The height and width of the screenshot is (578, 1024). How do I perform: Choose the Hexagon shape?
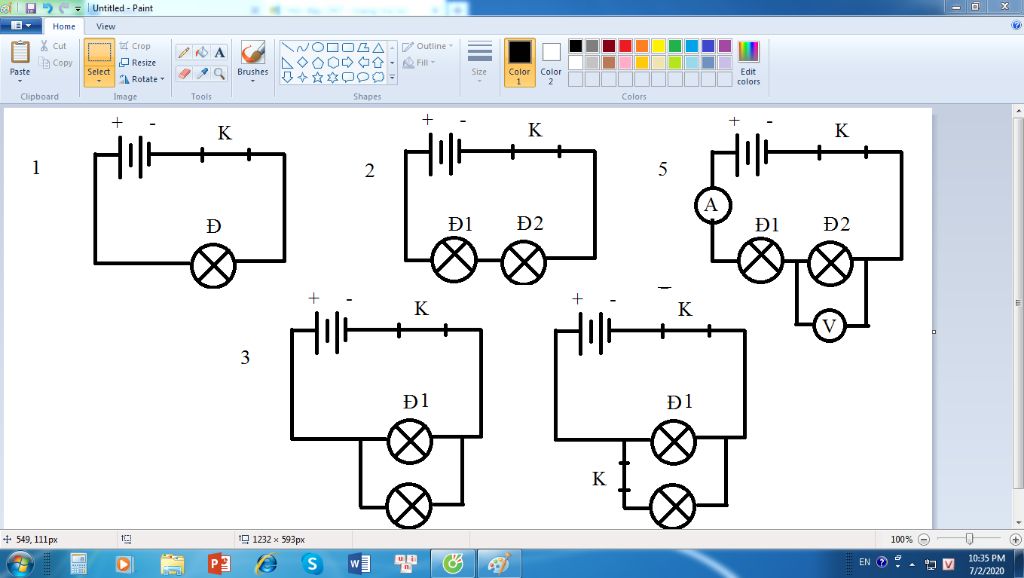pyautogui.click(x=332, y=63)
